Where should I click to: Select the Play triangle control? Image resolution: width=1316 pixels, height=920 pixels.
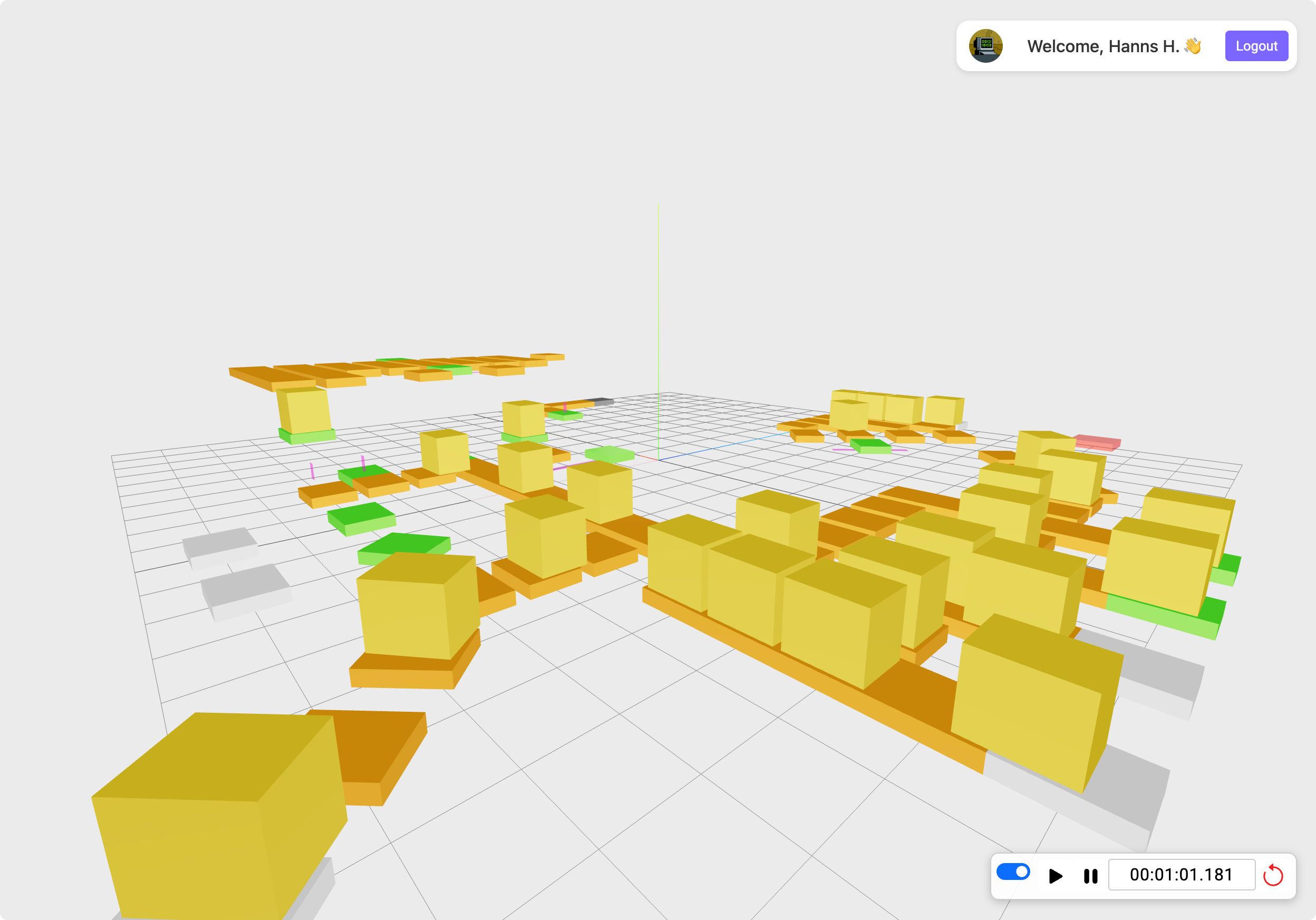(x=1054, y=875)
